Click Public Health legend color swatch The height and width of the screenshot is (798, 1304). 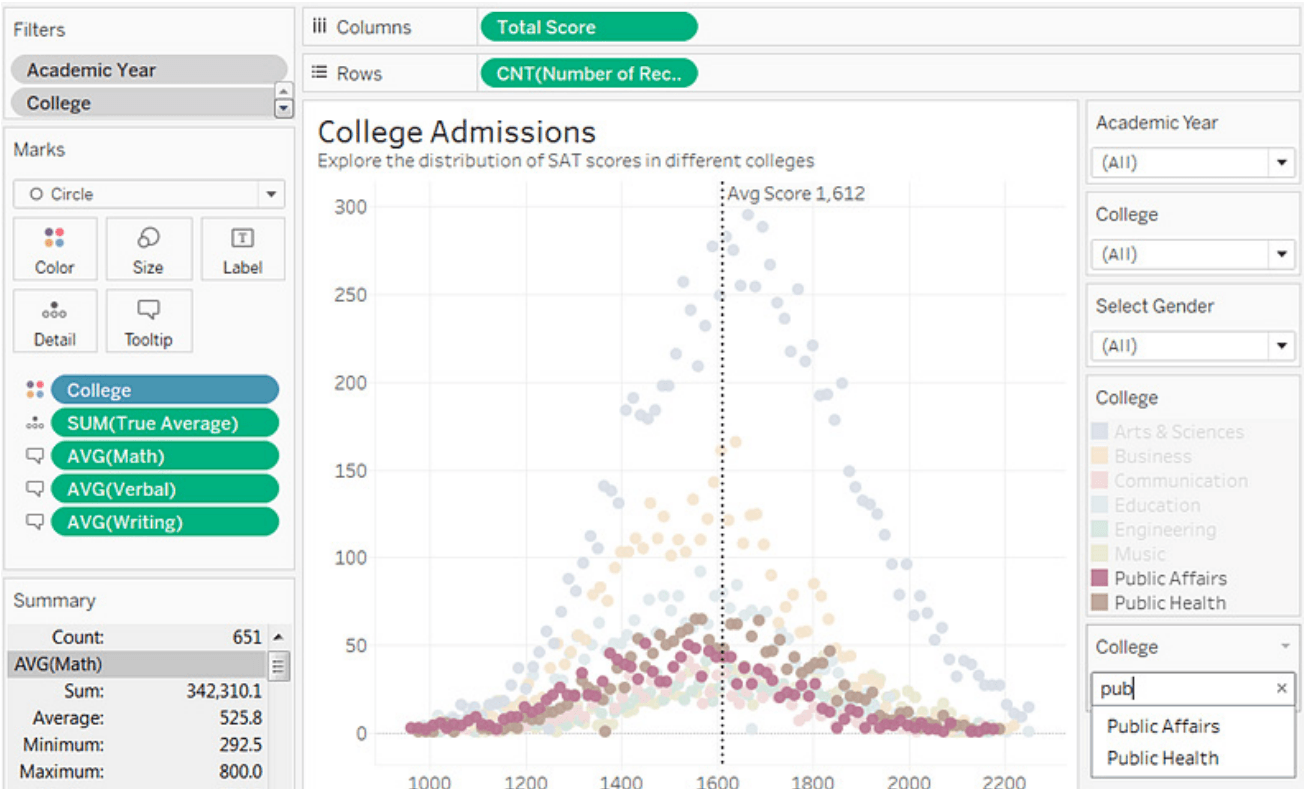1100,603
